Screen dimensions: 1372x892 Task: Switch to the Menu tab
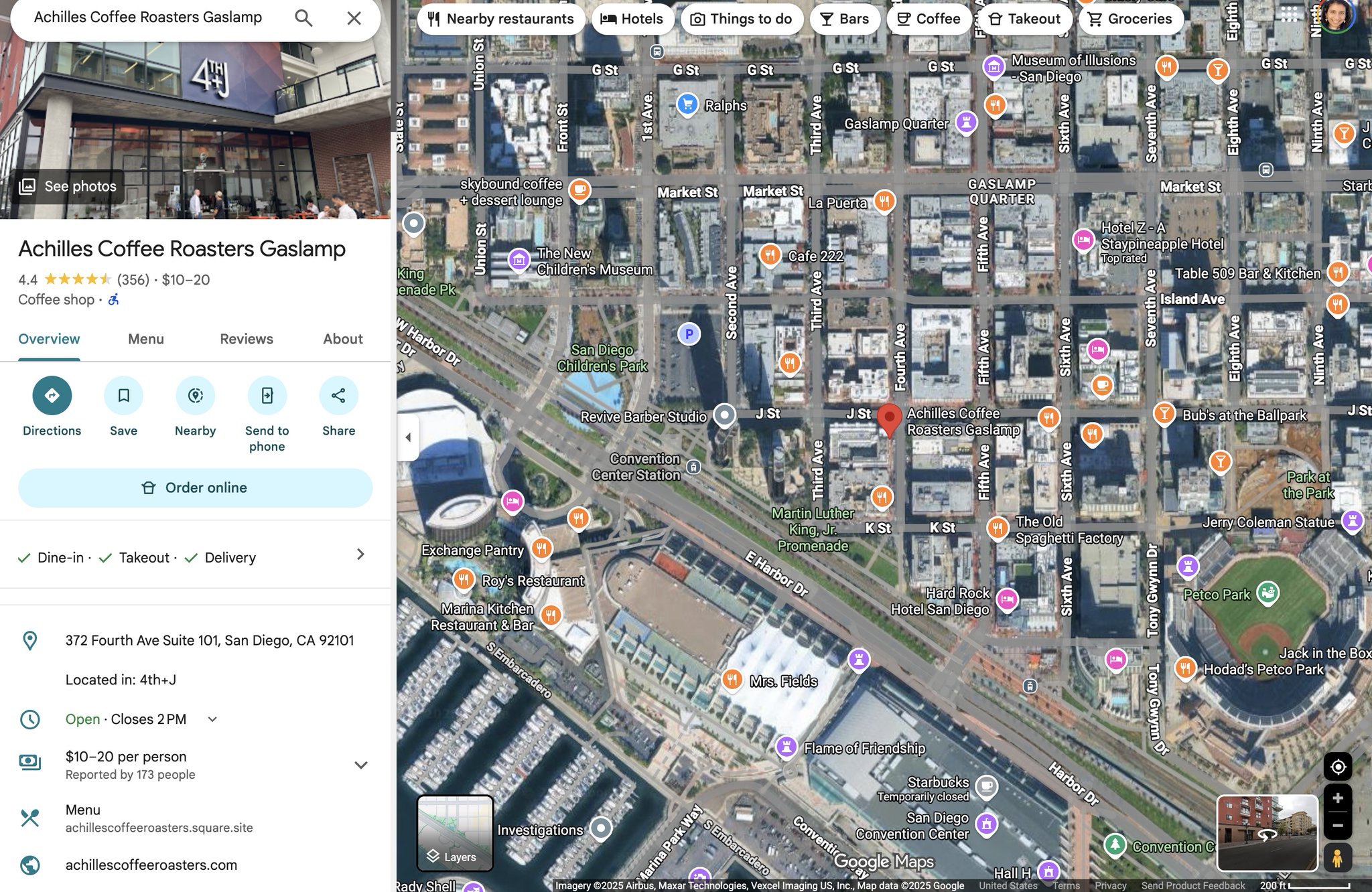pos(146,339)
